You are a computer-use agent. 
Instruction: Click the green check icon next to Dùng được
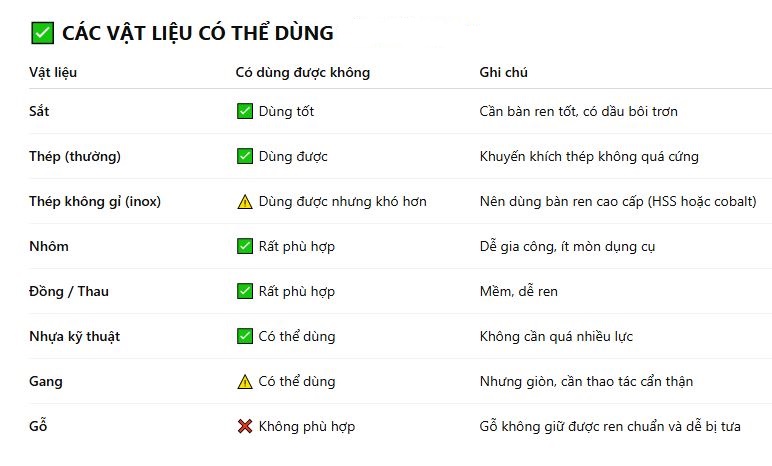coord(245,156)
